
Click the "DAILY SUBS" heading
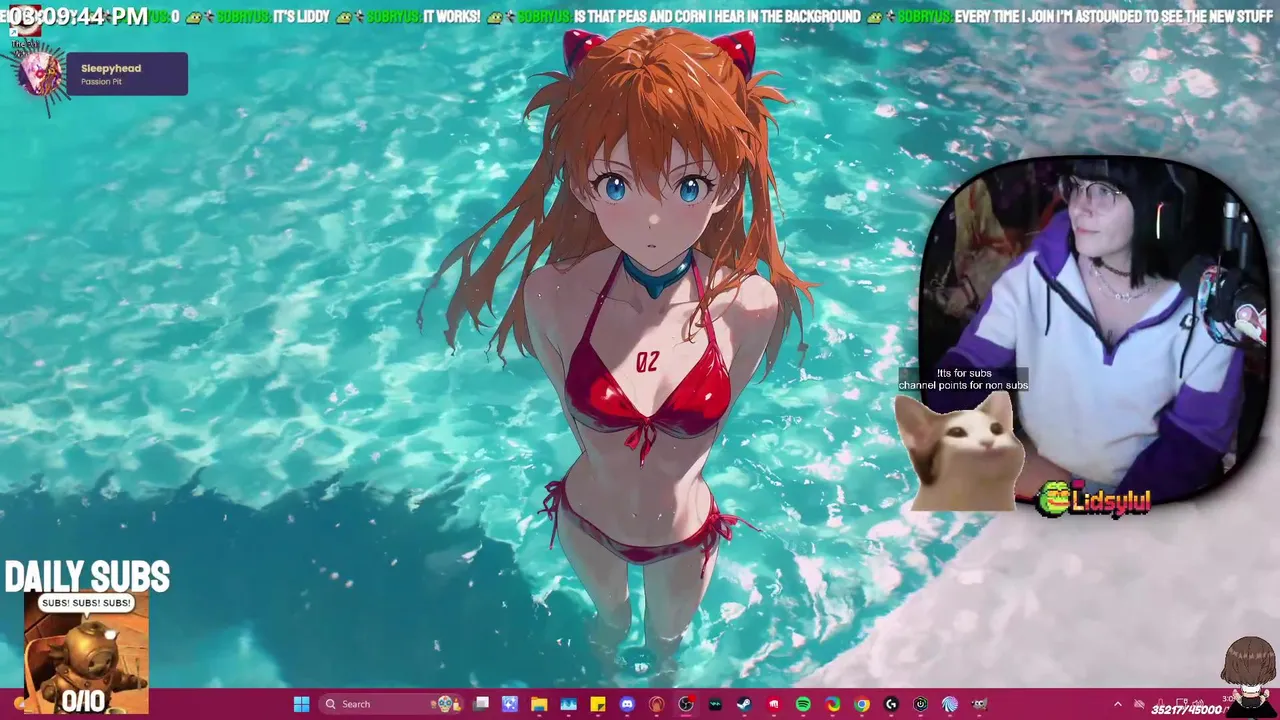87,577
